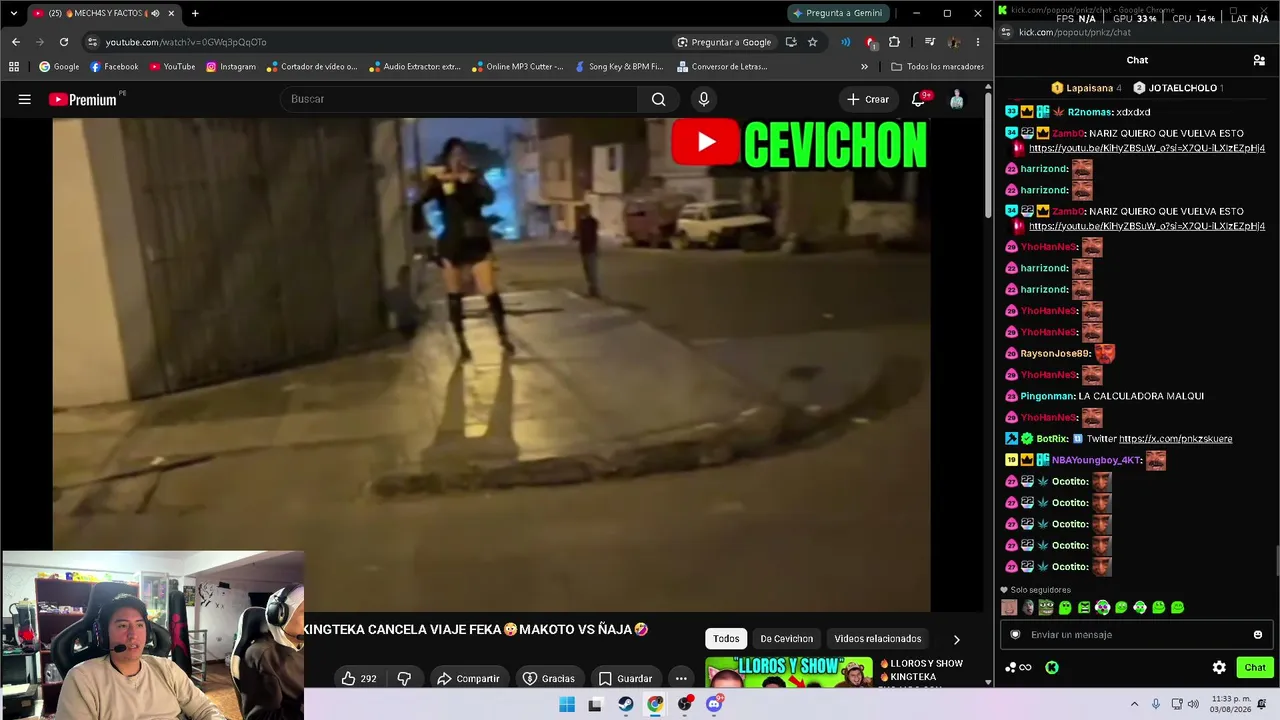1280x720 pixels.
Task: Expand the Chrome tab search dropdown
Action: pyautogui.click(x=14, y=13)
